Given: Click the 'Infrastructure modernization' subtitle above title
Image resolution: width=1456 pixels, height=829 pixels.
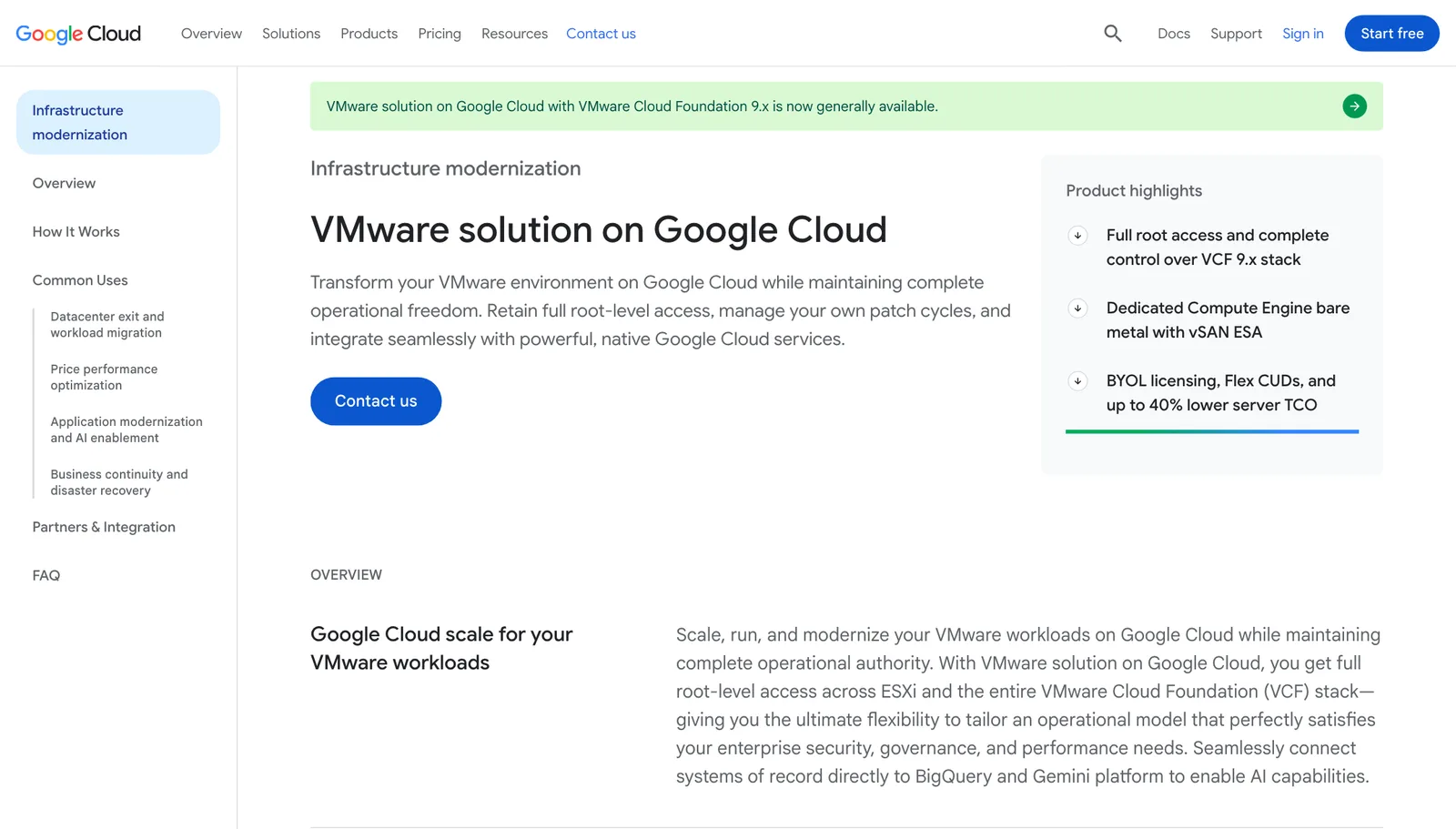Looking at the screenshot, I should (445, 168).
